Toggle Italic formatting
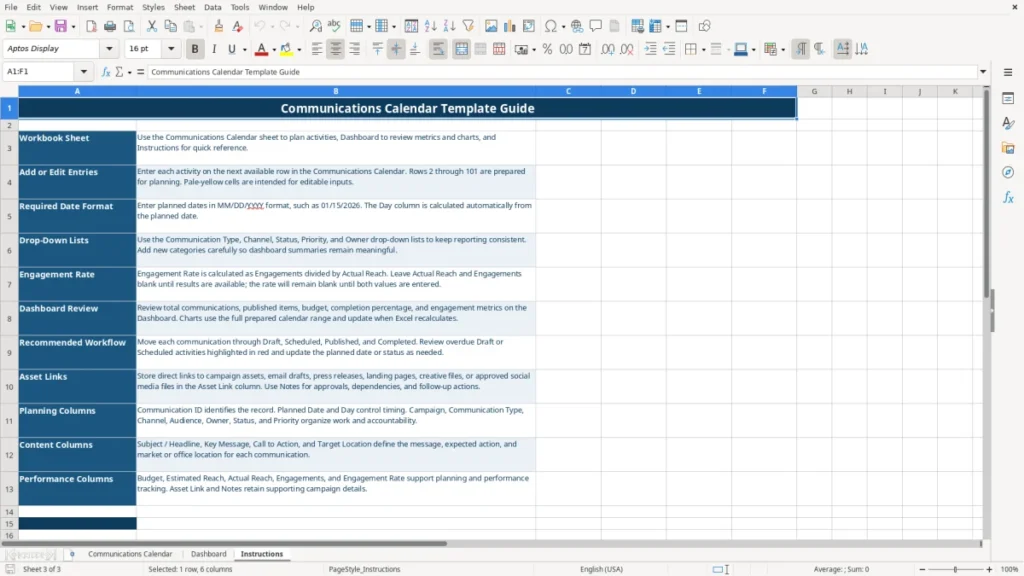Viewport: 1024px width, 576px height. [x=214, y=49]
